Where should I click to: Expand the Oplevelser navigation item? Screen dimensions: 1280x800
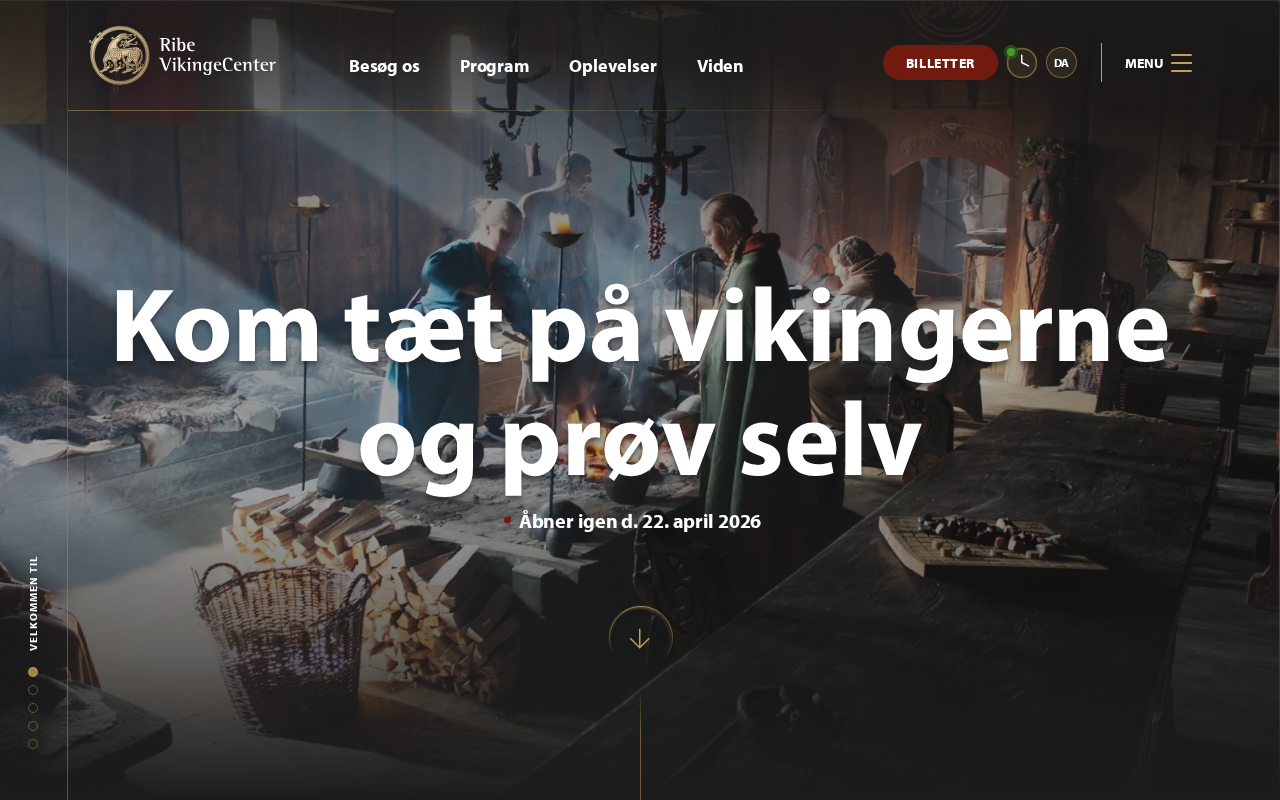point(613,66)
